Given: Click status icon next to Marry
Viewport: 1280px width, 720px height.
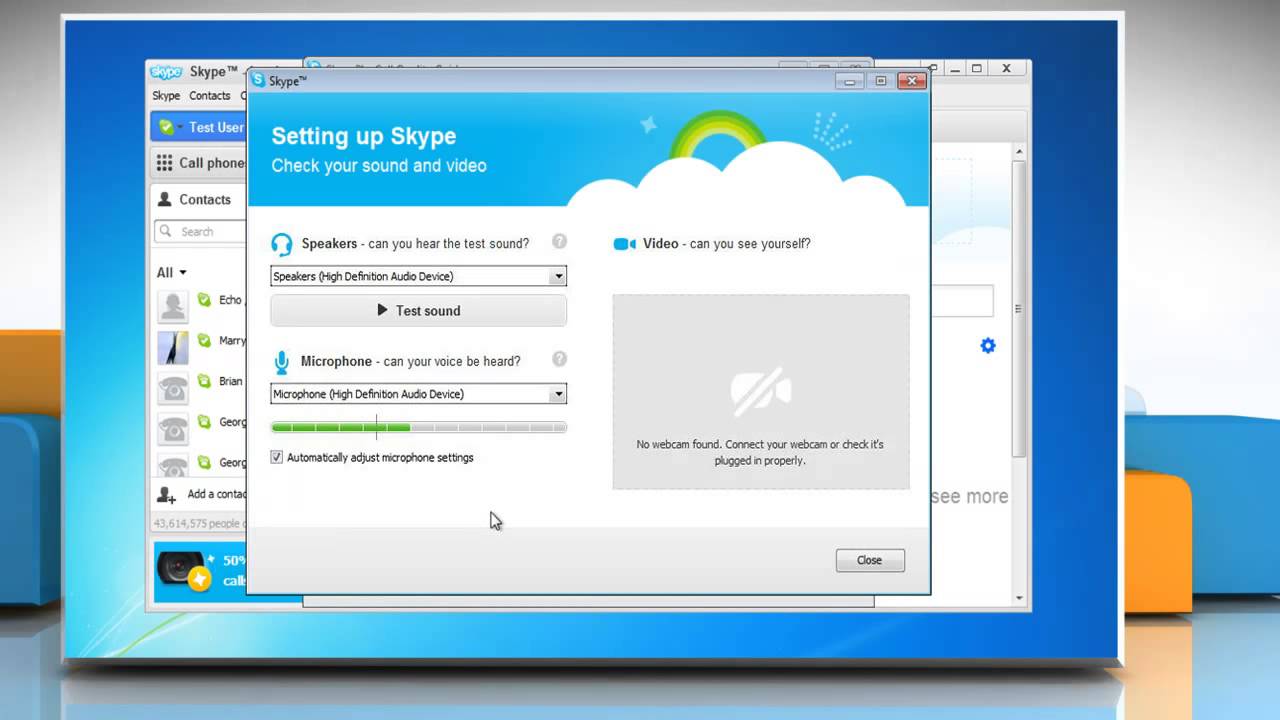Looking at the screenshot, I should [x=204, y=341].
